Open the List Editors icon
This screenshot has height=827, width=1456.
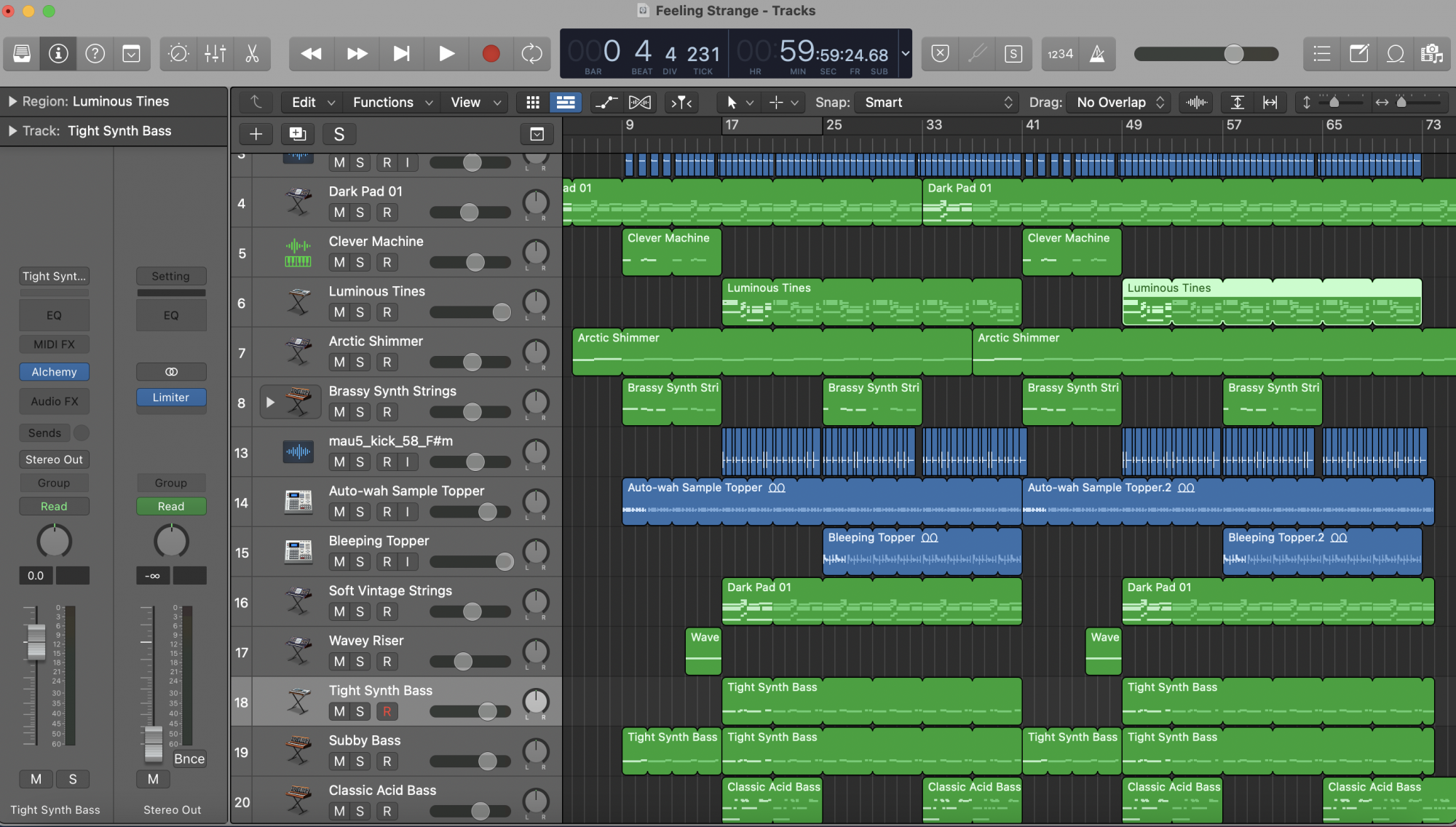coord(1322,54)
